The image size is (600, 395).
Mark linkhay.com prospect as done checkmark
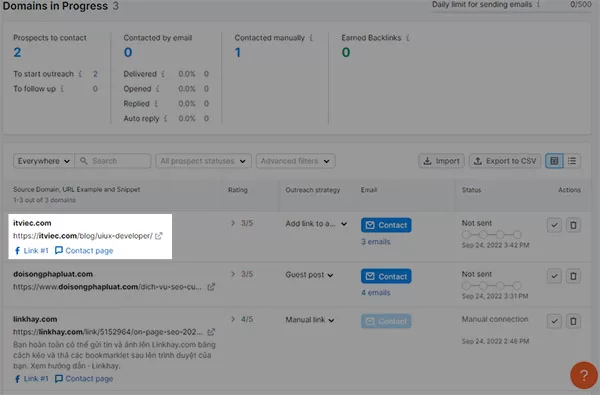[554, 321]
